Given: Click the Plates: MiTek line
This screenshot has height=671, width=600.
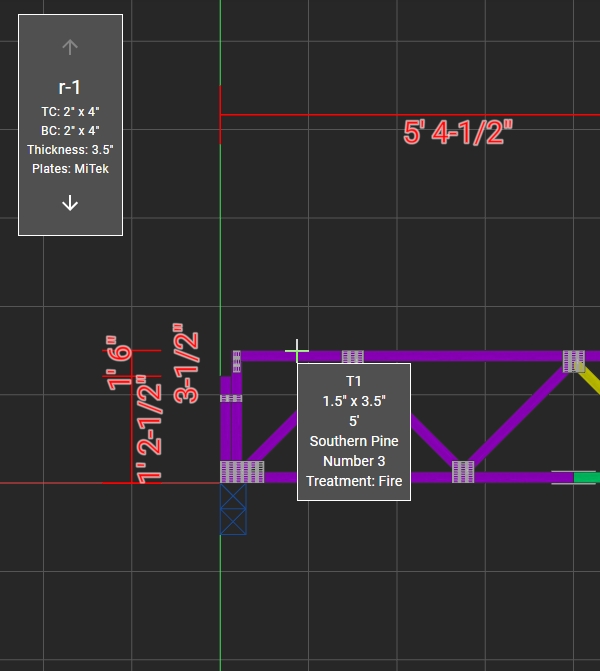Looking at the screenshot, I should pos(70,168).
